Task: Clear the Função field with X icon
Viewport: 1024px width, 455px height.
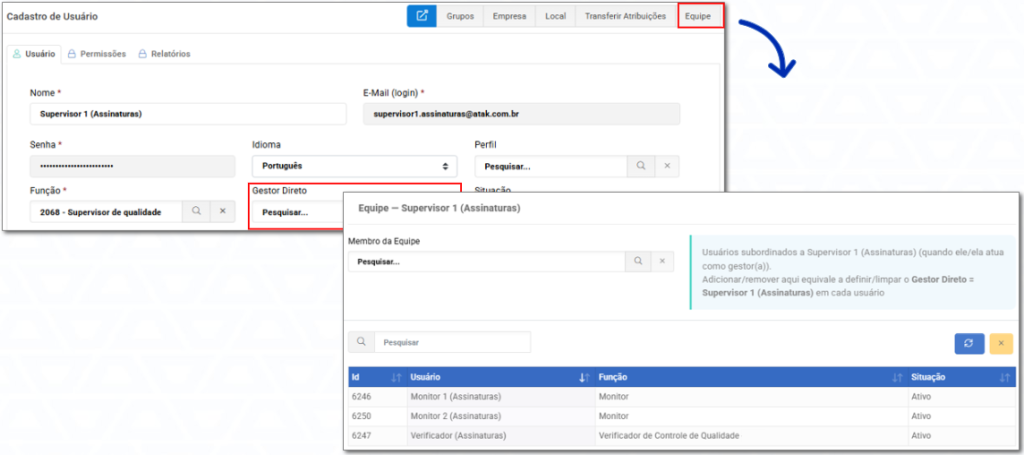Action: coord(223,212)
